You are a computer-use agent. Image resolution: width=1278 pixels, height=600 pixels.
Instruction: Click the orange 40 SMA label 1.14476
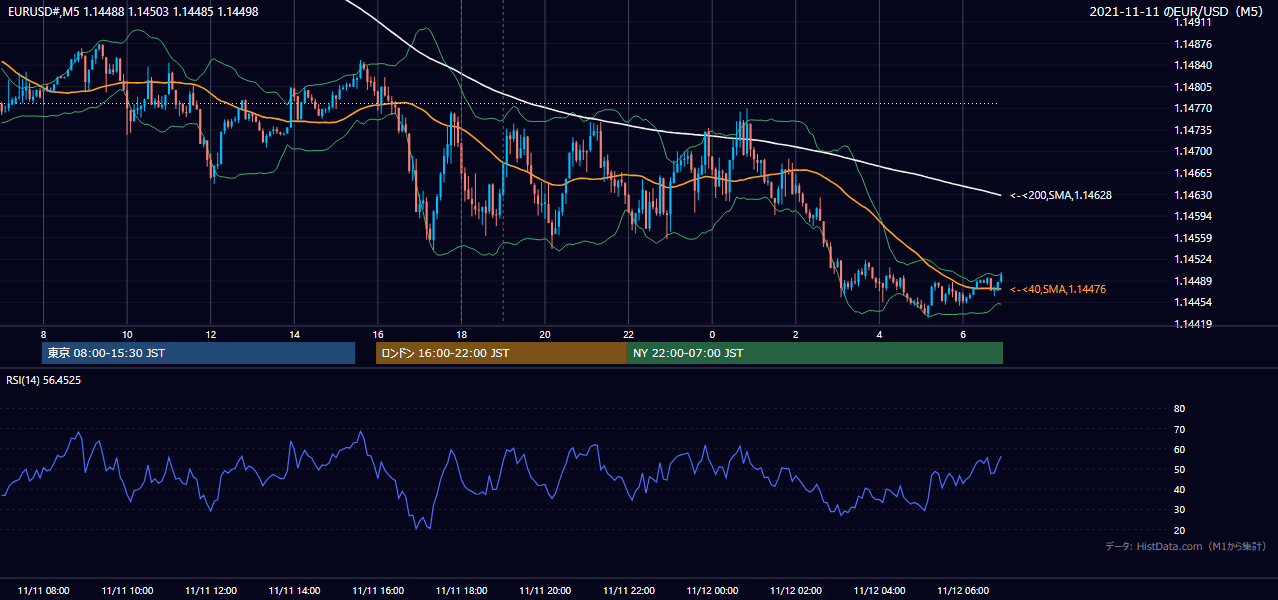pos(1058,289)
